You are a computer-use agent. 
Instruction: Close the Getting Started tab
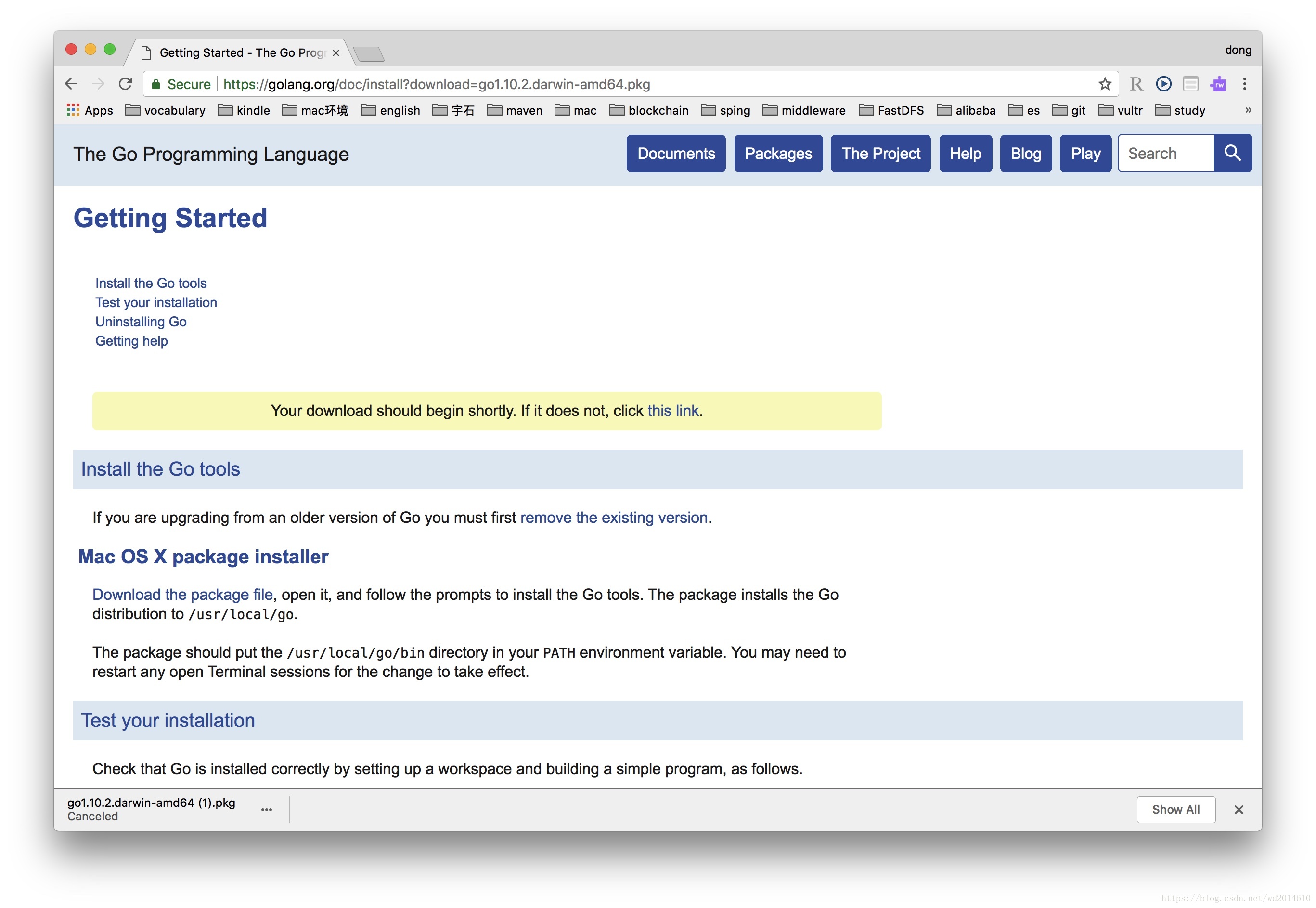click(336, 53)
